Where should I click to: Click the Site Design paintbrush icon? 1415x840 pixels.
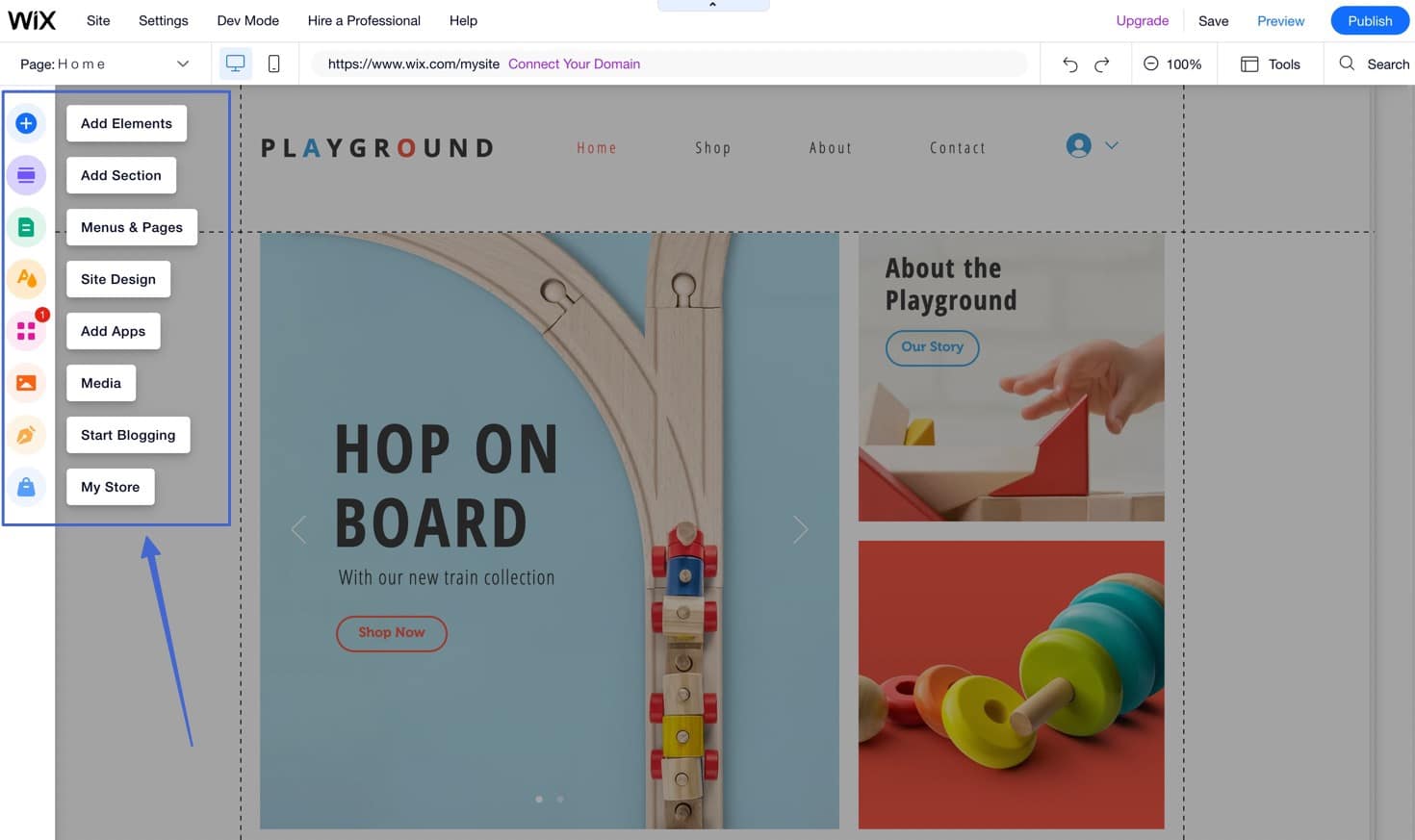26,279
